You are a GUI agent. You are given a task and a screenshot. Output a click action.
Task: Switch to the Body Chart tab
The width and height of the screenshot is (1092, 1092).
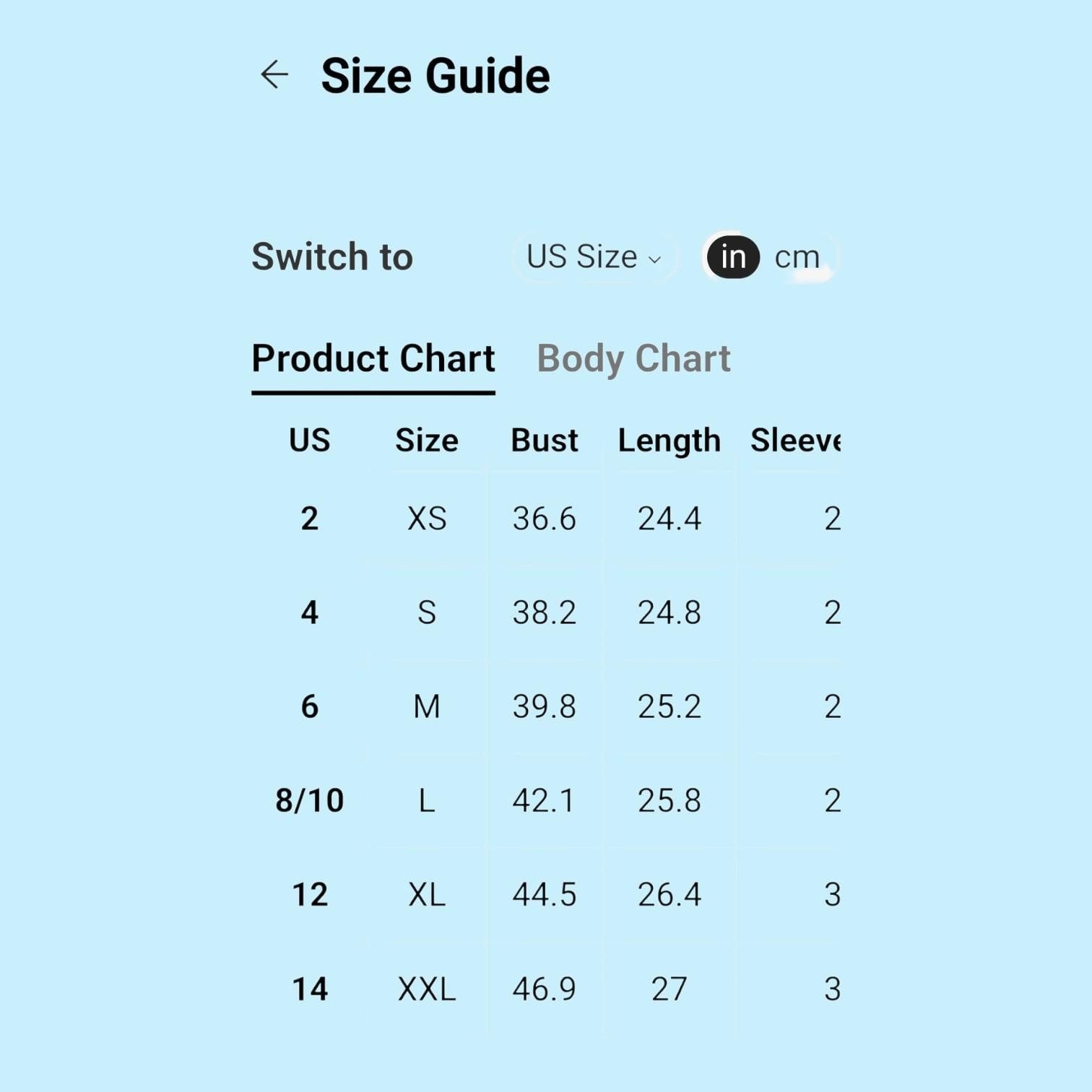[x=633, y=359]
